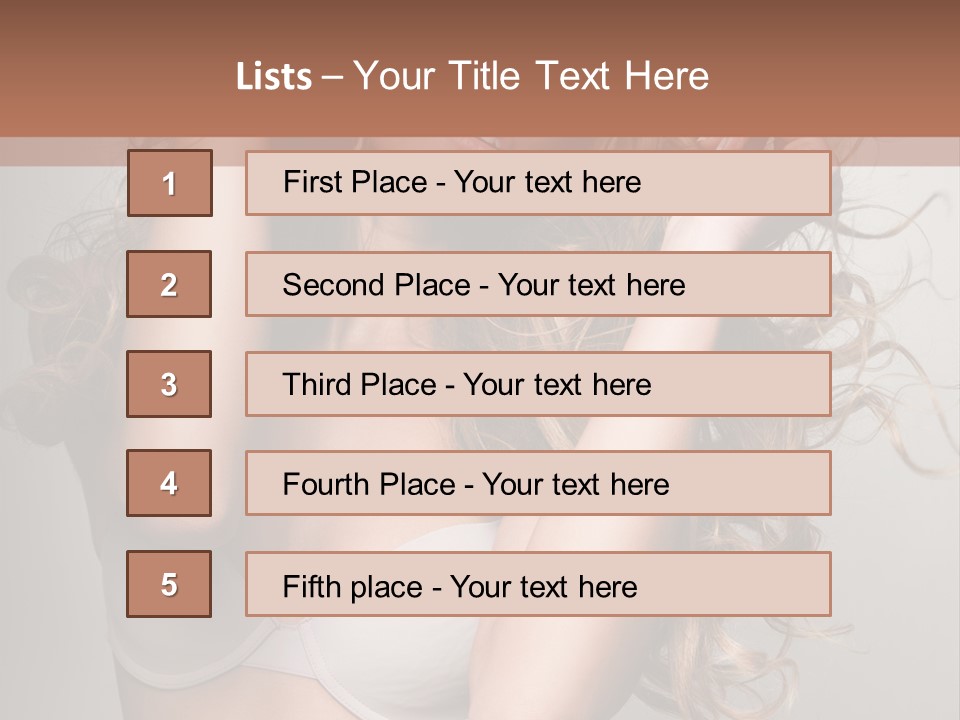Screen dimensions: 960x720
Task: Select the words 'Second Place' in row two
Action: point(377,285)
